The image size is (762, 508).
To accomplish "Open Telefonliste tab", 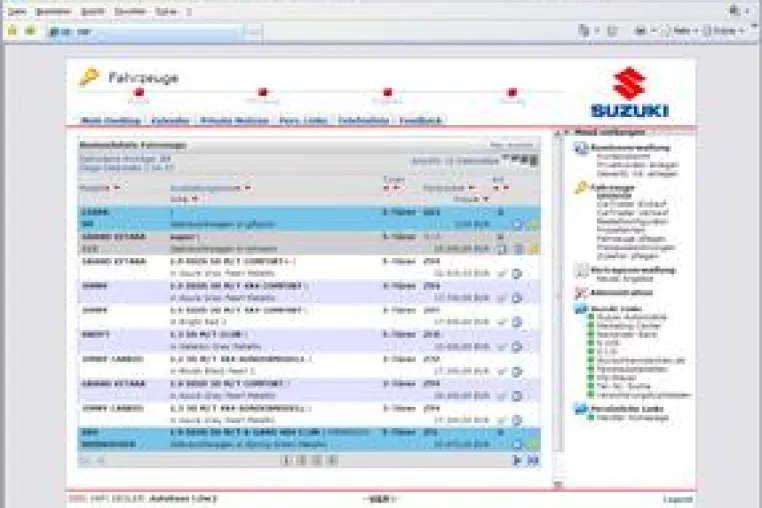I will (364, 120).
